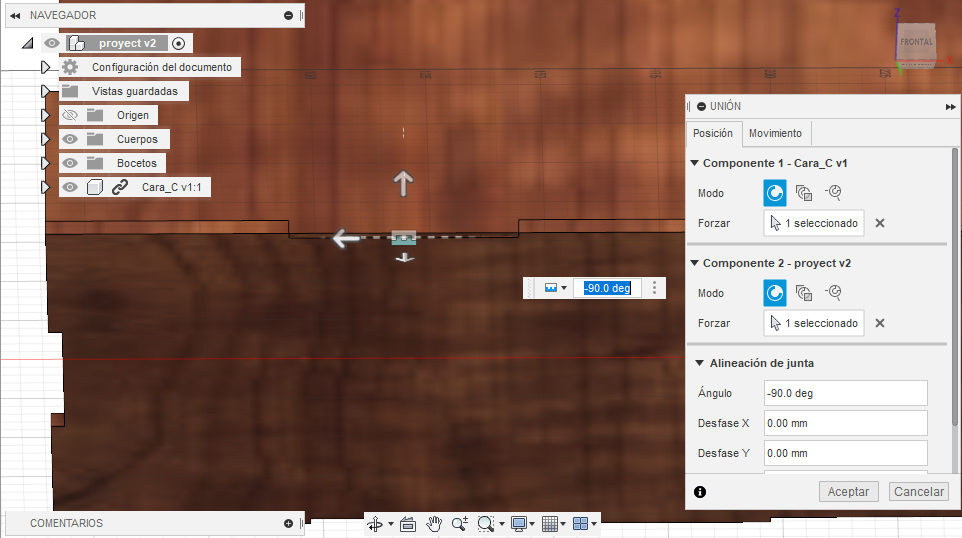962x538 pixels.
Task: Select the proyect v2 component icon
Action: pyautogui.click(x=77, y=43)
